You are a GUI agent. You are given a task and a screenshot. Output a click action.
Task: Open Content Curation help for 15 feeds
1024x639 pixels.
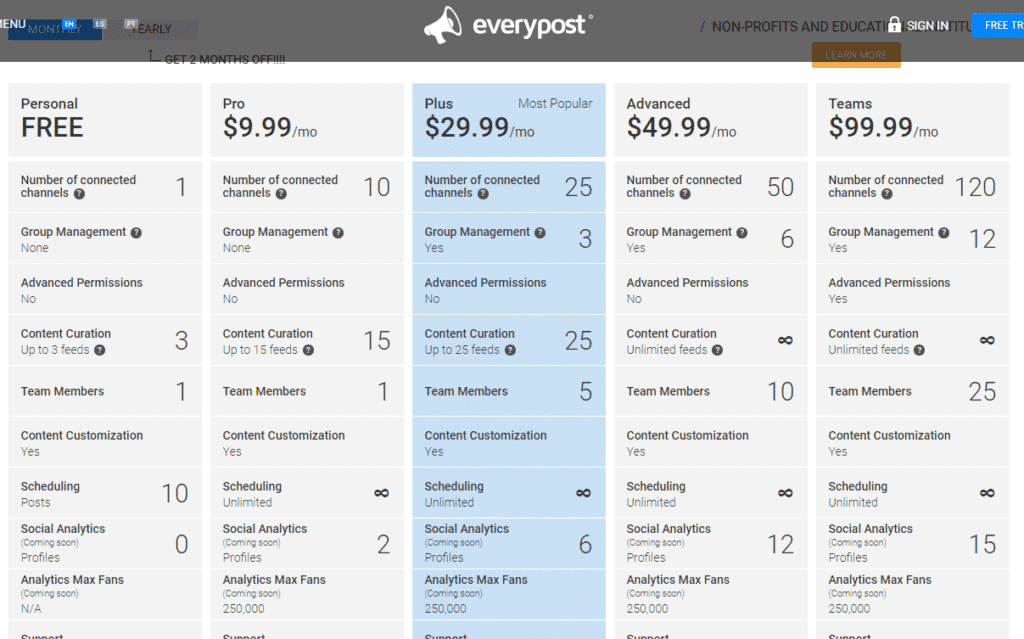point(308,350)
